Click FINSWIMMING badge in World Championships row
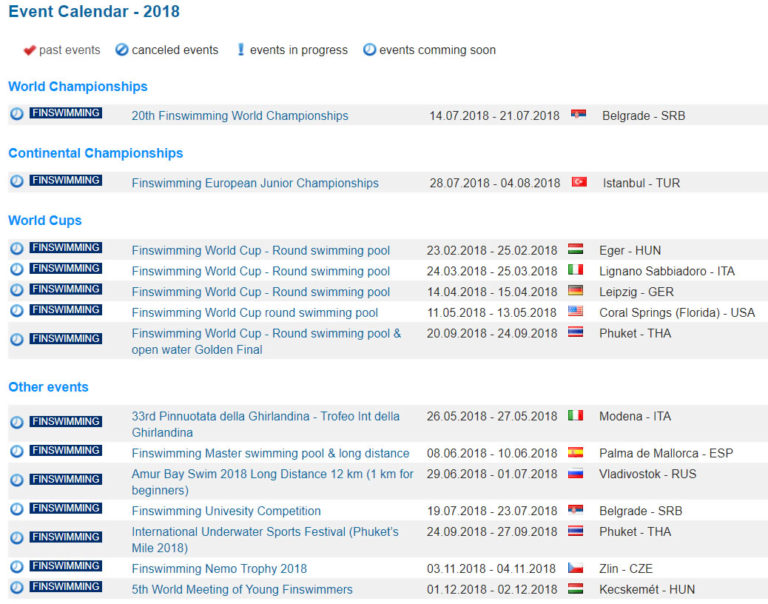This screenshot has height=604, width=768. point(66,113)
